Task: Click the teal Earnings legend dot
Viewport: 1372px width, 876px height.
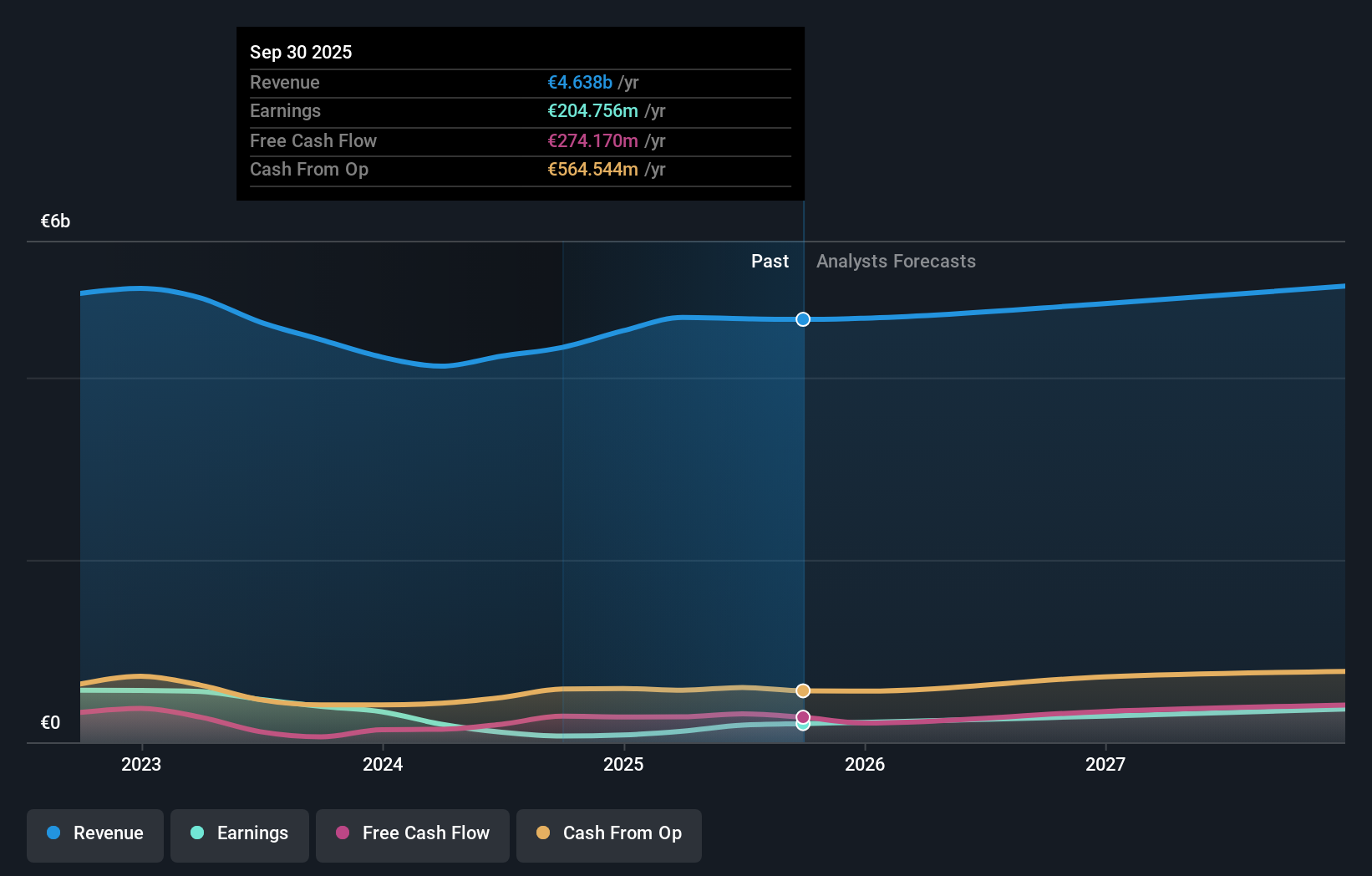Action: tap(197, 833)
